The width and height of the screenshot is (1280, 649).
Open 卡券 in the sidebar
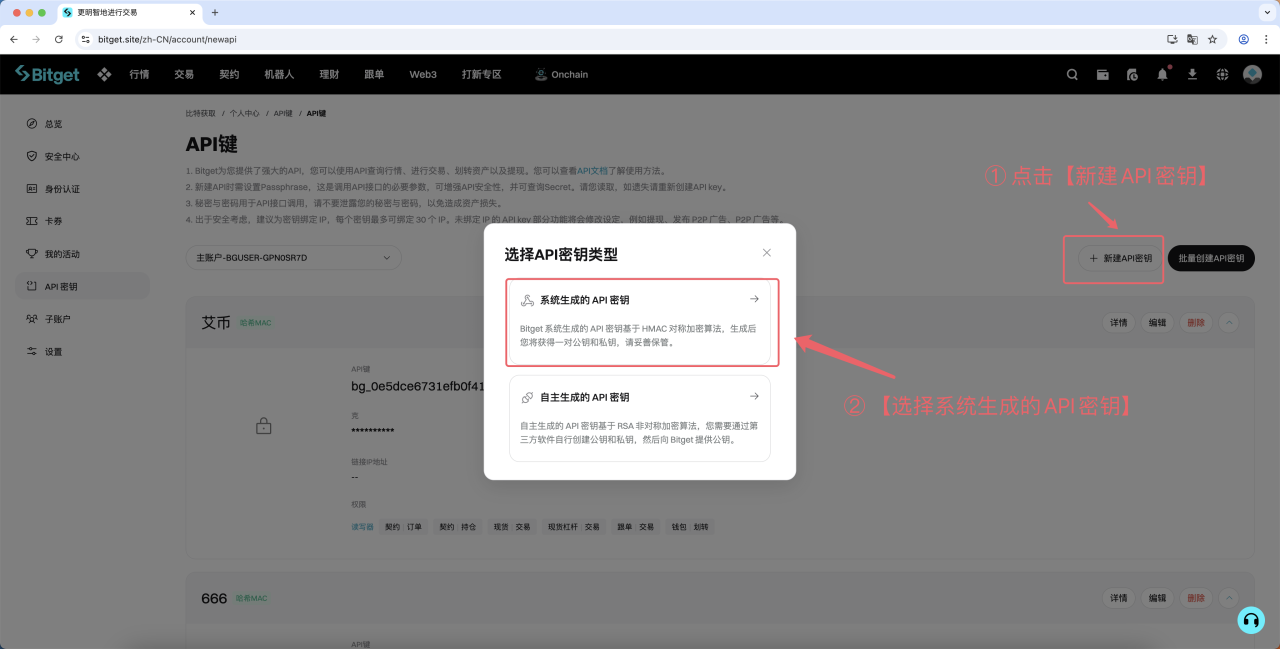[x=82, y=221]
